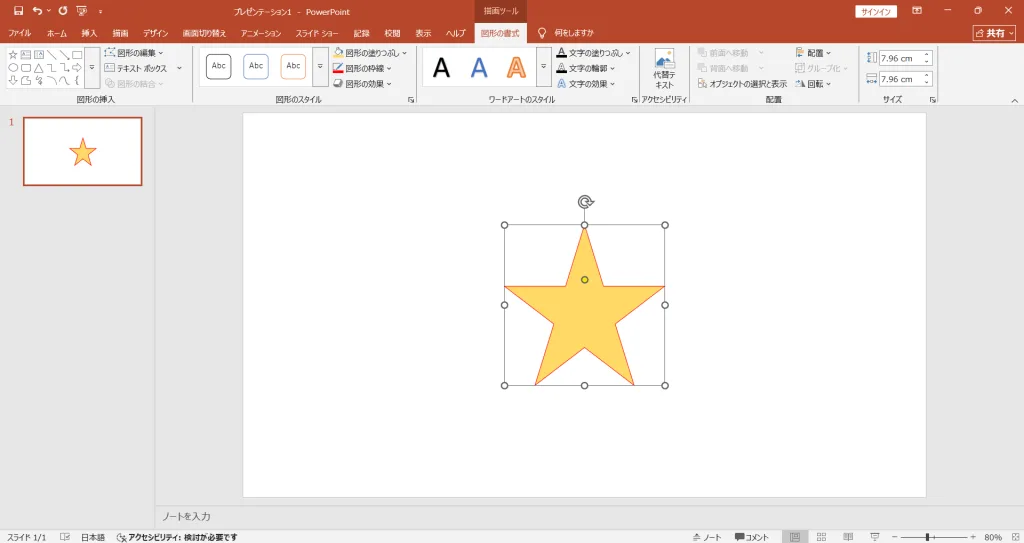Screen dimensions: 1024x543
Task: Click the zoom slider handle in status bar
Action: [927, 537]
